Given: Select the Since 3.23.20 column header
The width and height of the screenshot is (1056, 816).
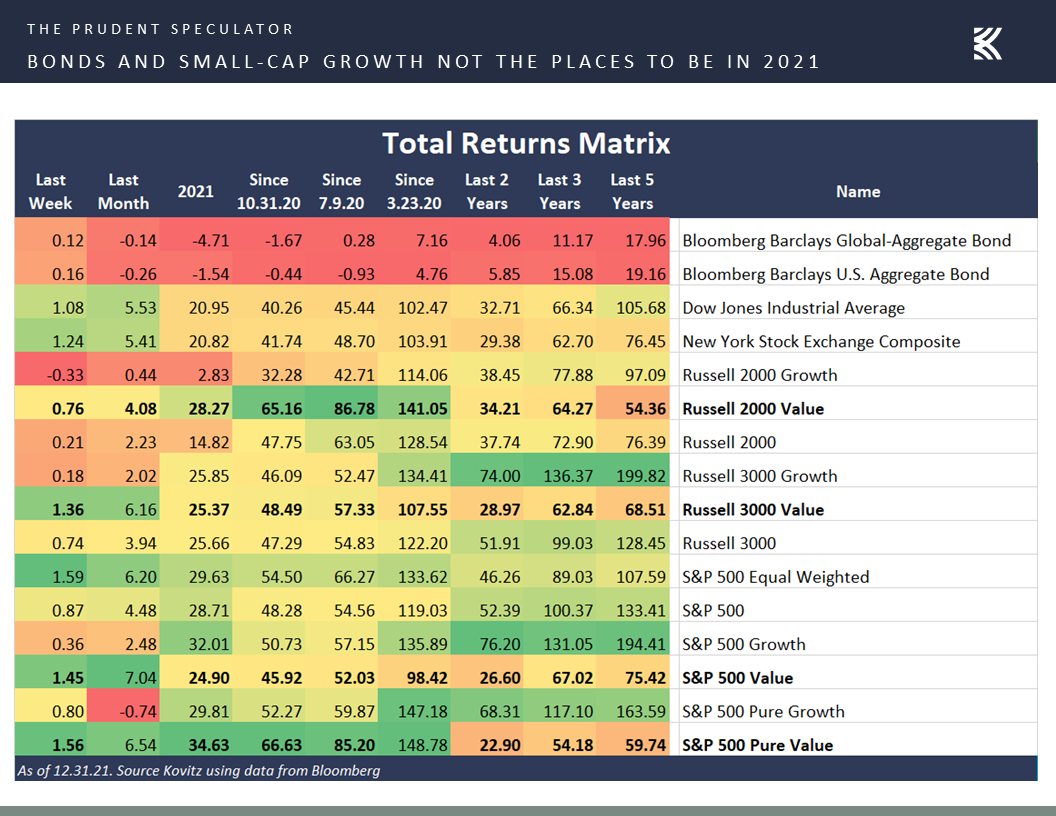Looking at the screenshot, I should (x=414, y=191).
